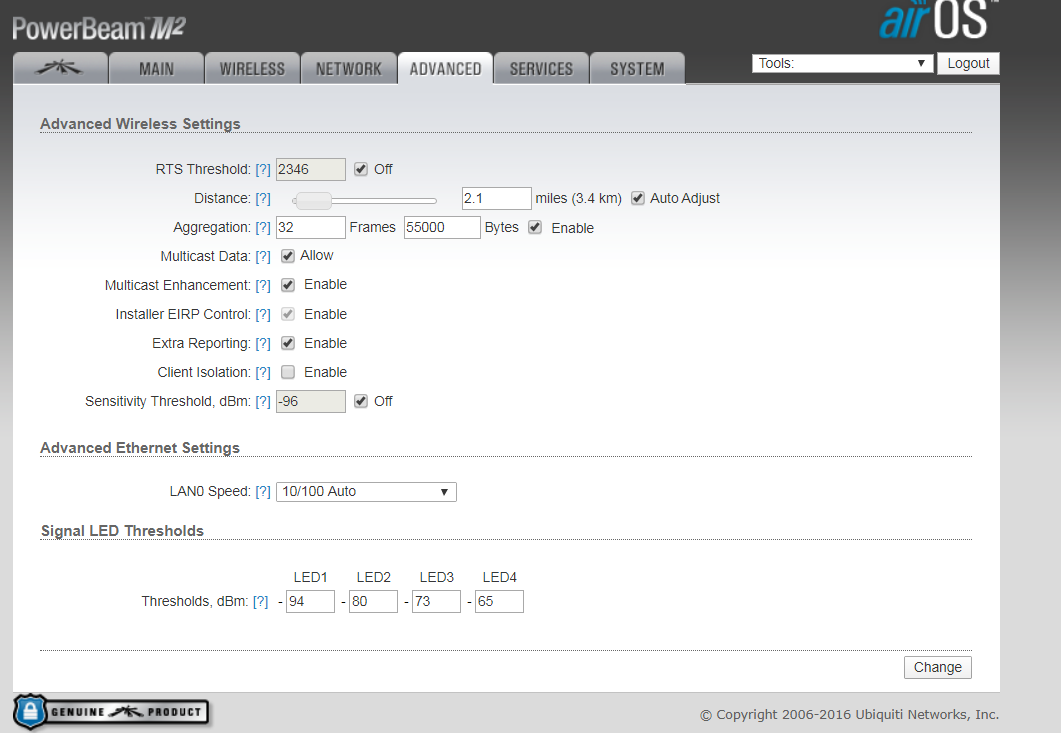Open help for Aggregation
Image resolution: width=1061 pixels, height=733 pixels.
[263, 228]
